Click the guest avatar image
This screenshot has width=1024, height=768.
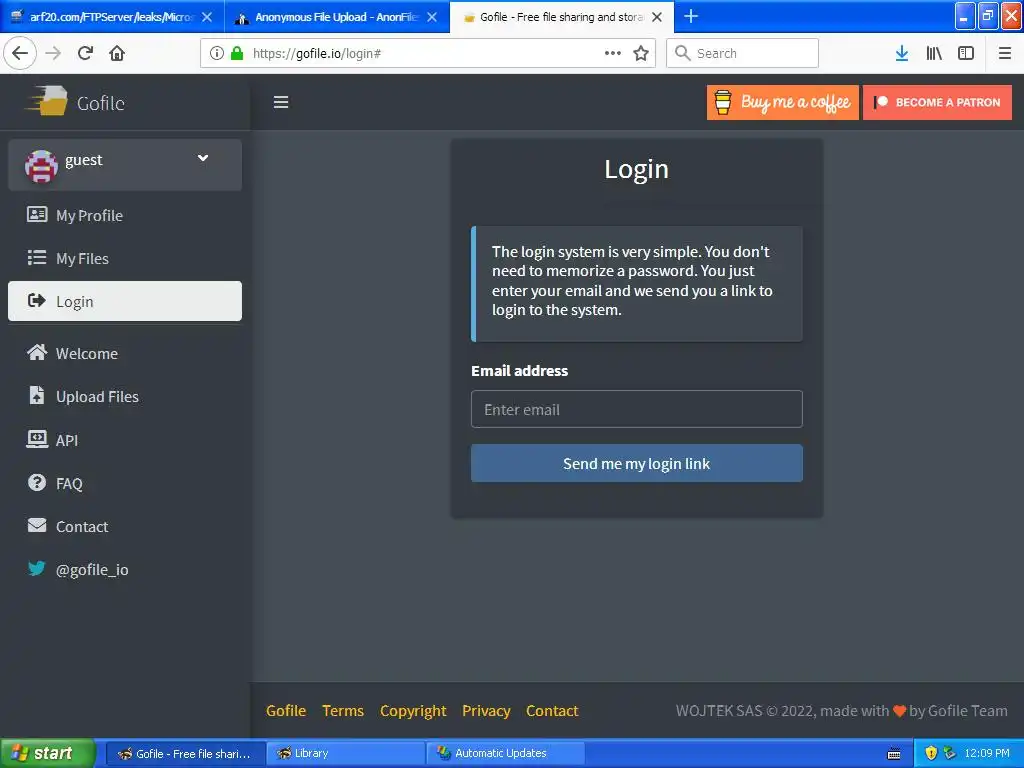(41, 165)
